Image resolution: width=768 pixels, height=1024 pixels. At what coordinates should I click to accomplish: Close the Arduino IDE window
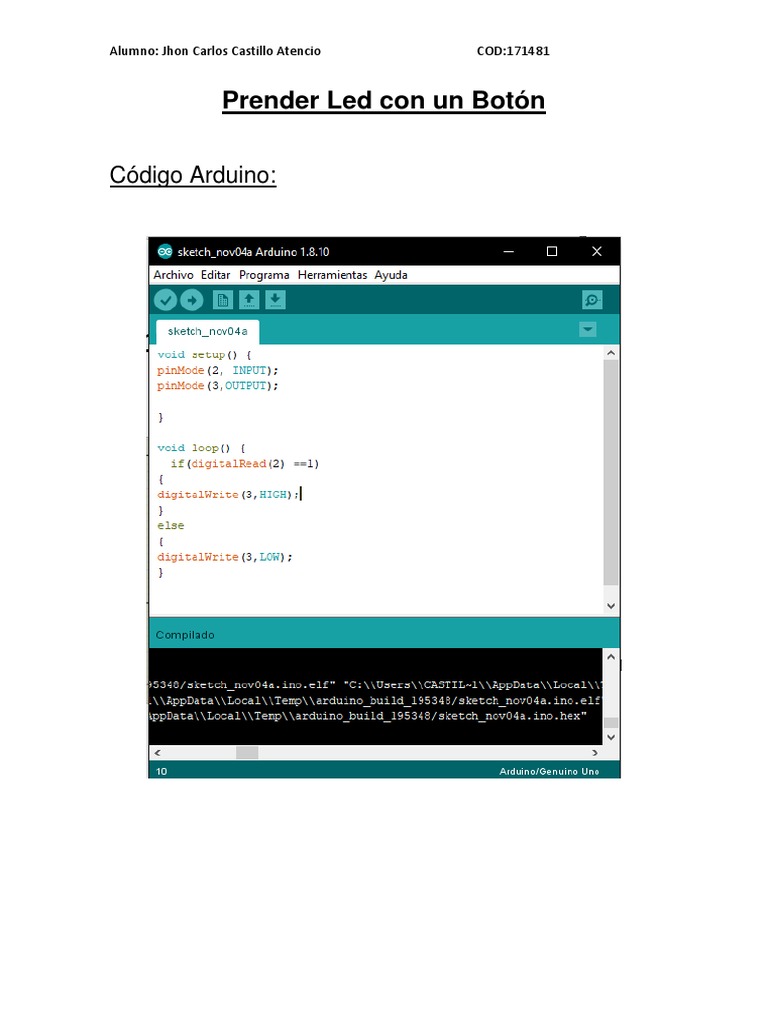[x=596, y=251]
